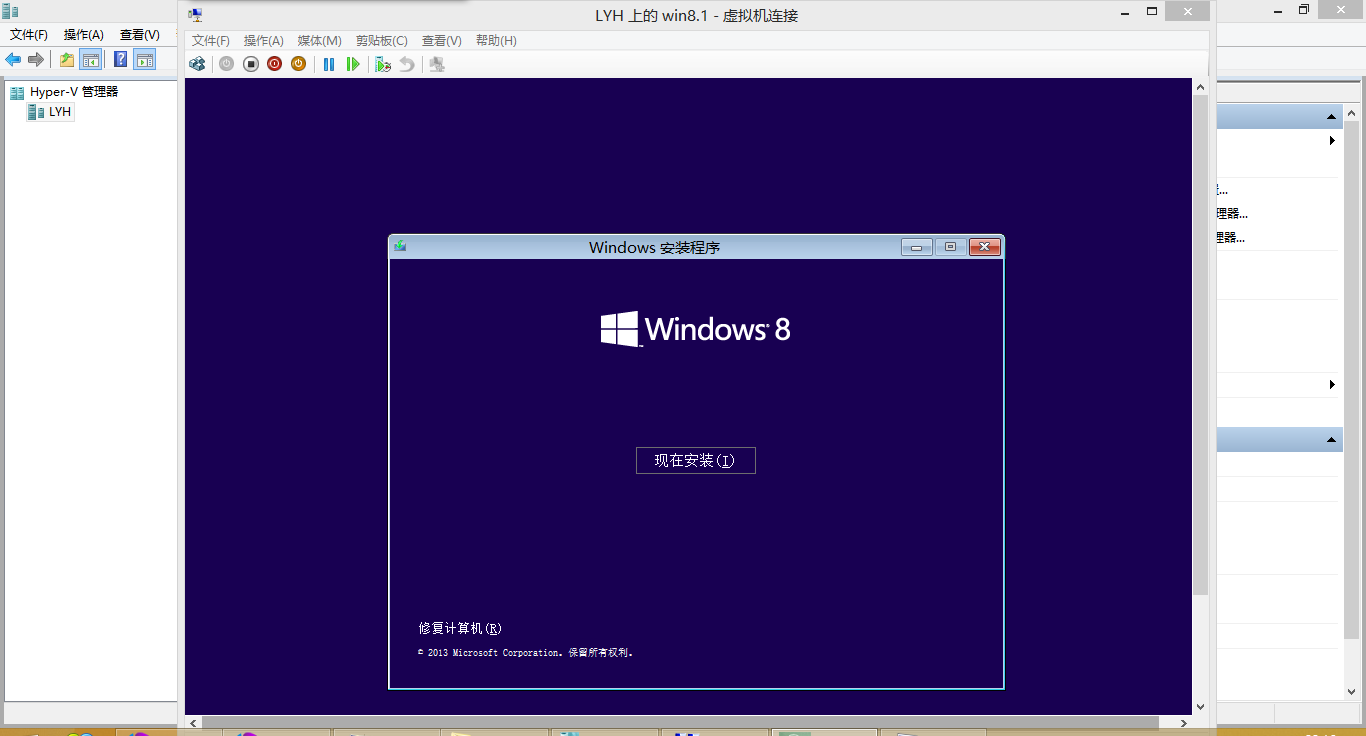The width and height of the screenshot is (1366, 736).
Task: Click actions pane scrollbar up arrow
Action: pyautogui.click(x=1351, y=111)
